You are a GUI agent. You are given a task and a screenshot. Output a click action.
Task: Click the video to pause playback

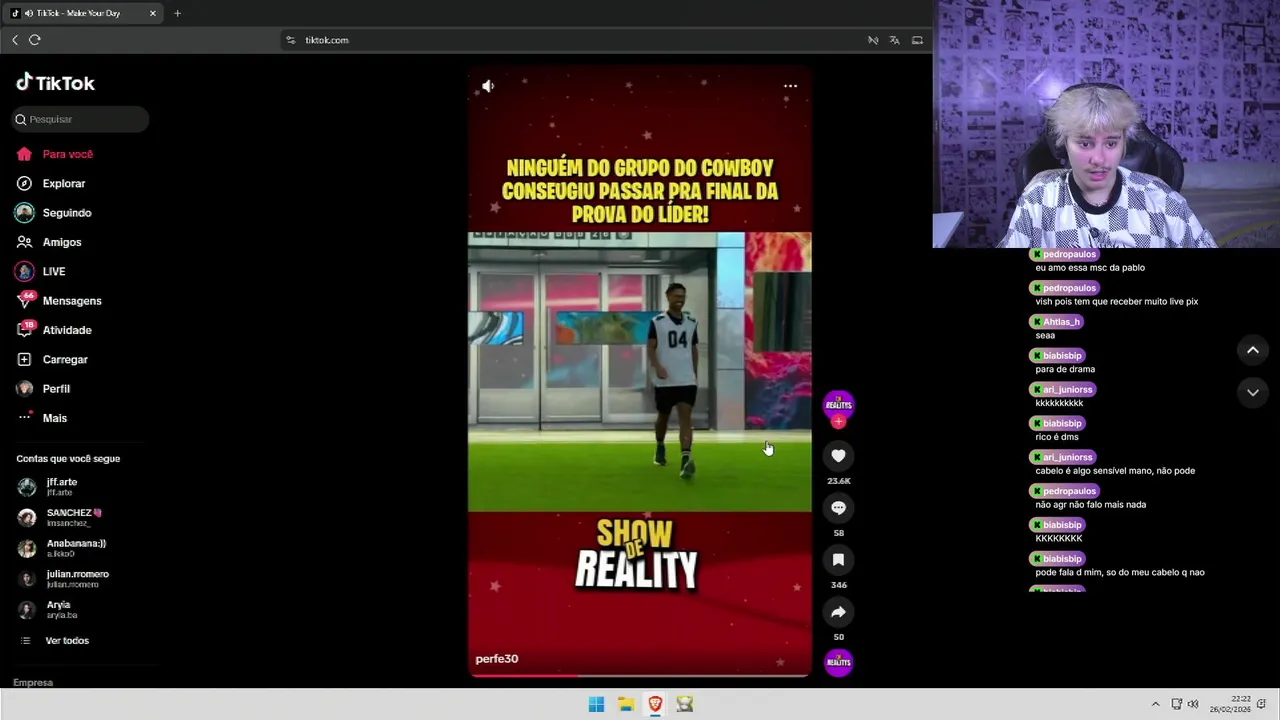click(x=640, y=372)
